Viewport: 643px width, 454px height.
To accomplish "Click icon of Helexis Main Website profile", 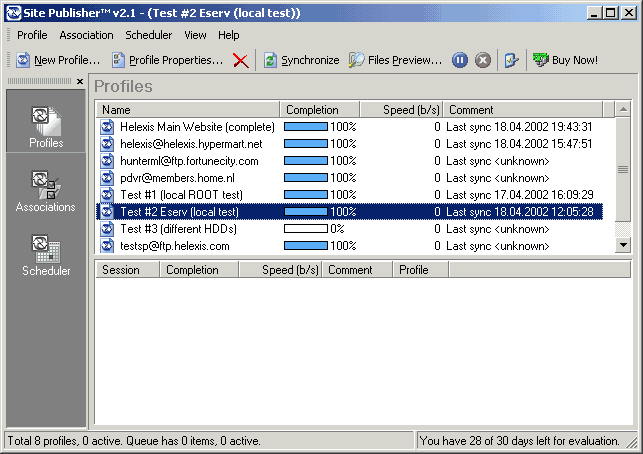I will pos(107,127).
